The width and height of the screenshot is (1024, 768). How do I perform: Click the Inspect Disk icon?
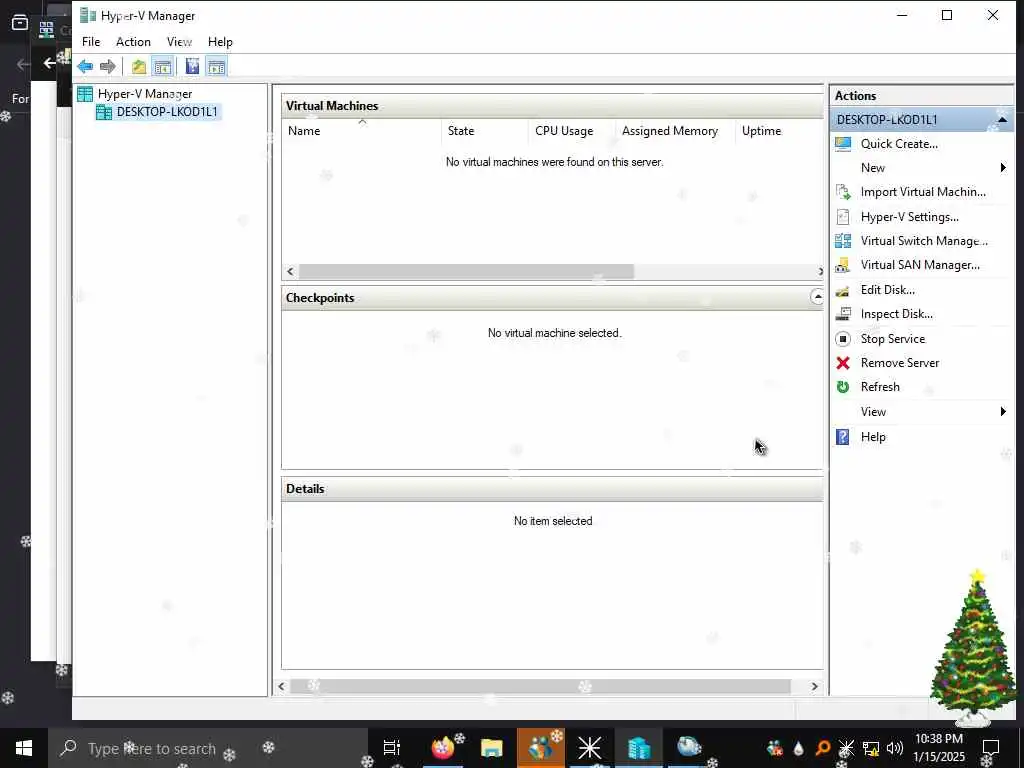click(843, 314)
